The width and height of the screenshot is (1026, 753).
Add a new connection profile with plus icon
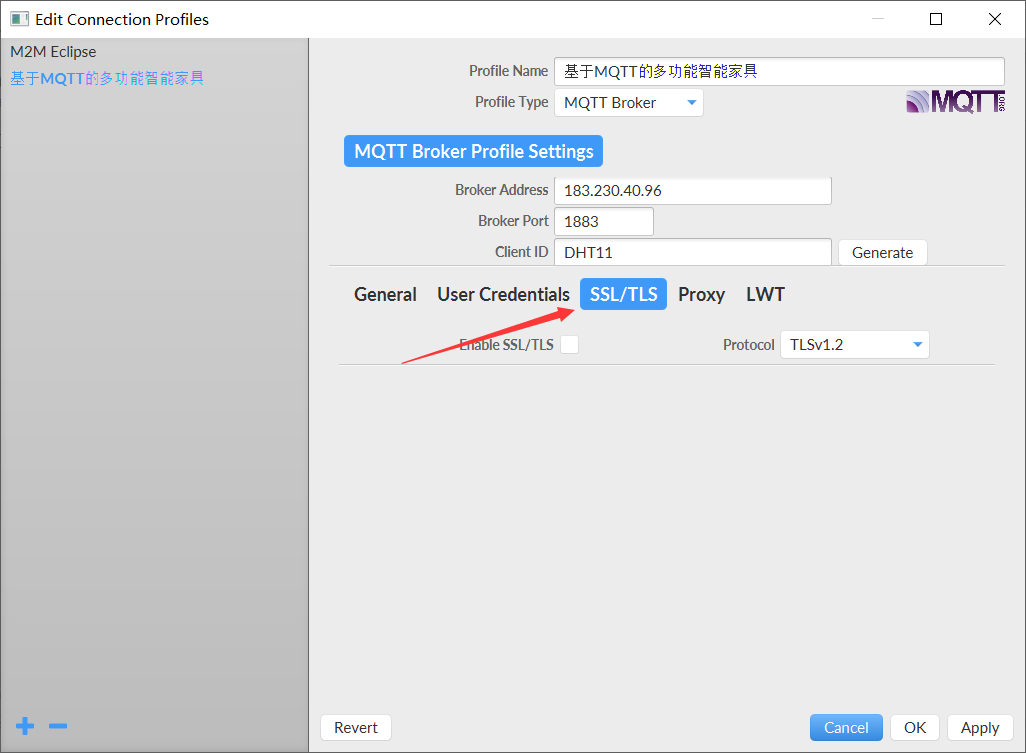pos(25,726)
